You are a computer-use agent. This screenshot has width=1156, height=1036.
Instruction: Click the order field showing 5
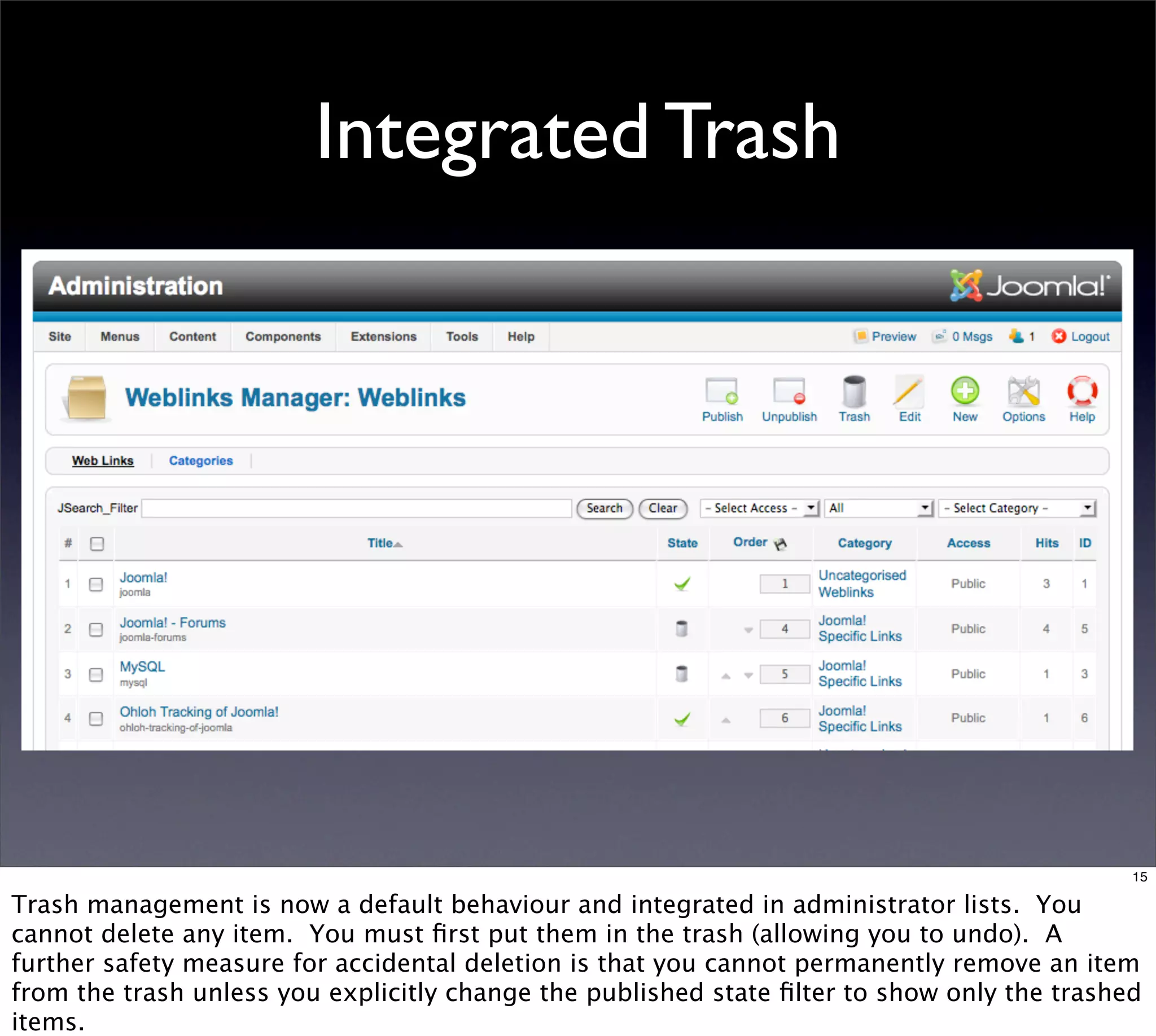[x=785, y=674]
